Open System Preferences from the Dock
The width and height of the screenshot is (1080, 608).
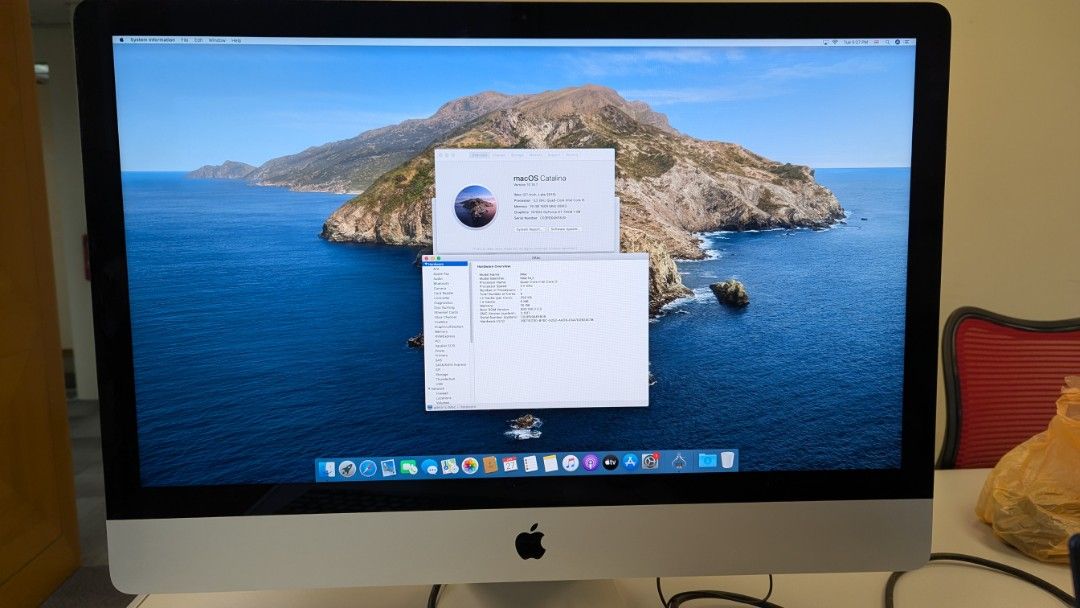point(650,461)
